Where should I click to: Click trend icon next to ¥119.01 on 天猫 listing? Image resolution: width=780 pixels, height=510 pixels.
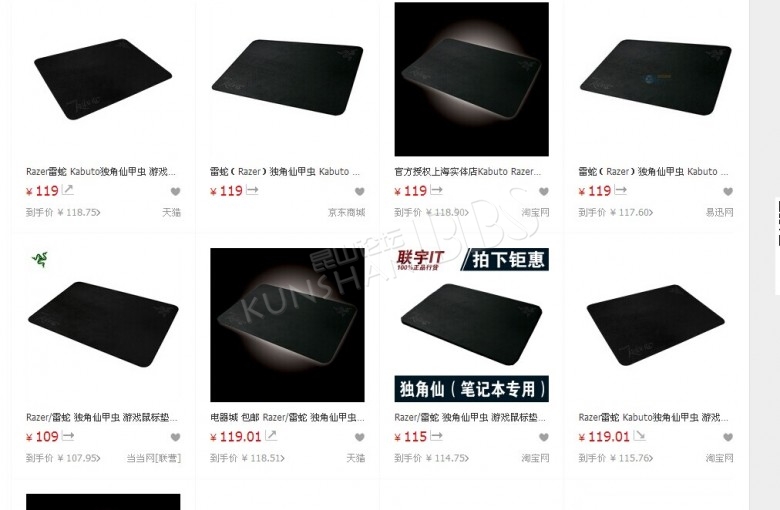pos(271,436)
